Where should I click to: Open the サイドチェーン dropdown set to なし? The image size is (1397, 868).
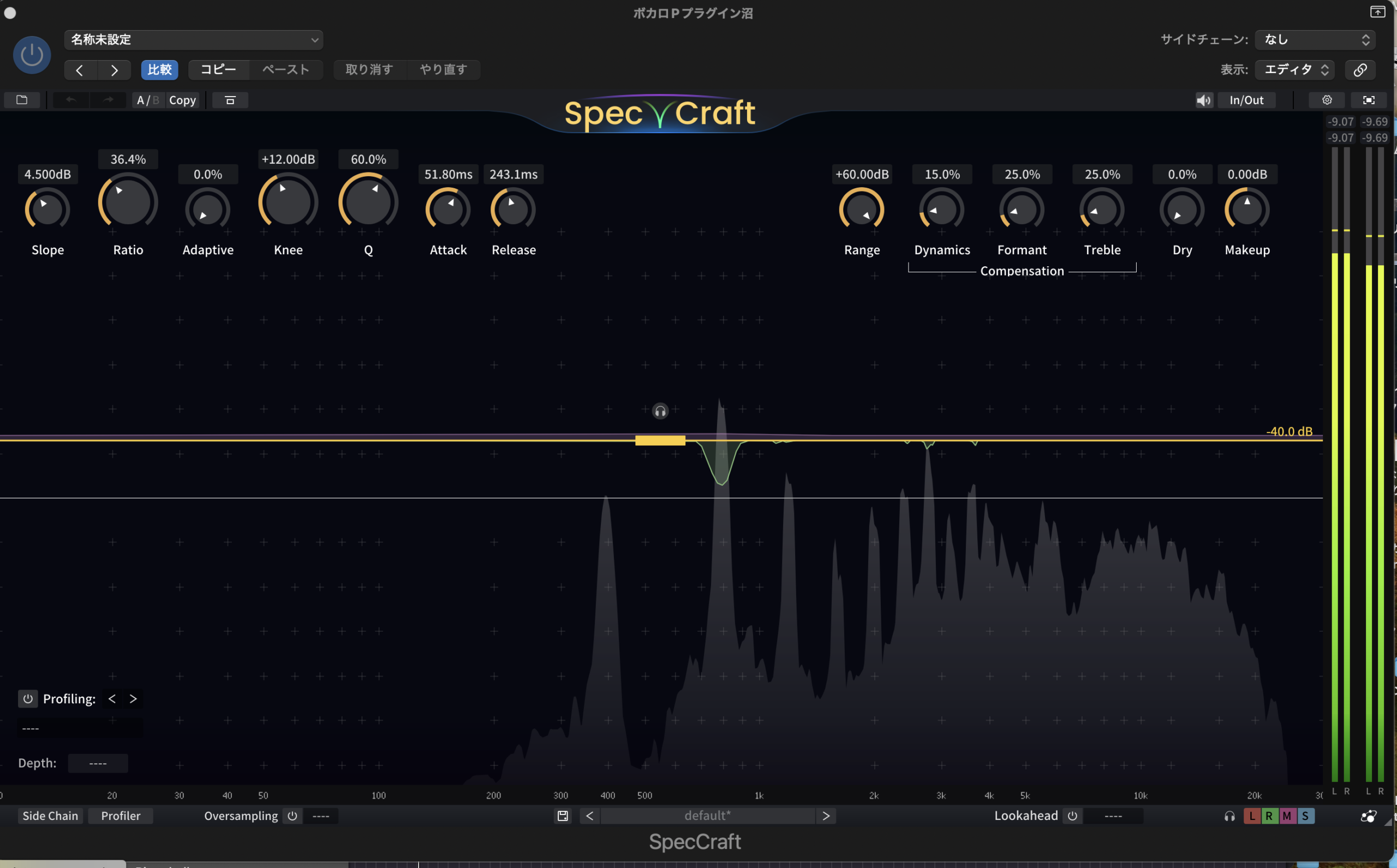[1314, 40]
